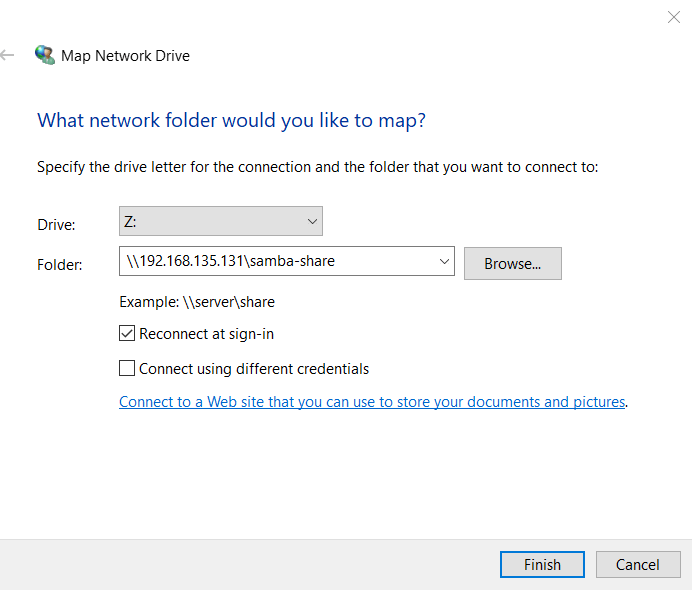Click the Map Network Drive globe icon
Screen dimensions: 692x590
pos(45,55)
